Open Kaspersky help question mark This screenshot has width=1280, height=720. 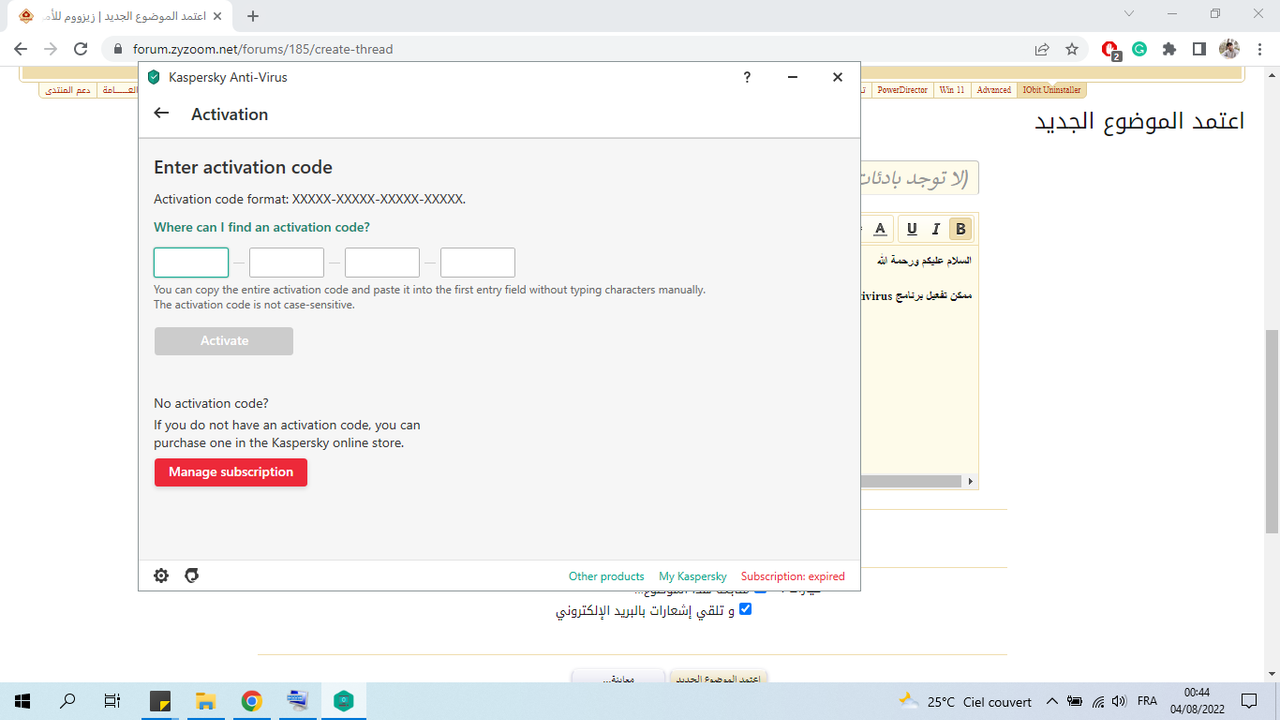coord(747,77)
